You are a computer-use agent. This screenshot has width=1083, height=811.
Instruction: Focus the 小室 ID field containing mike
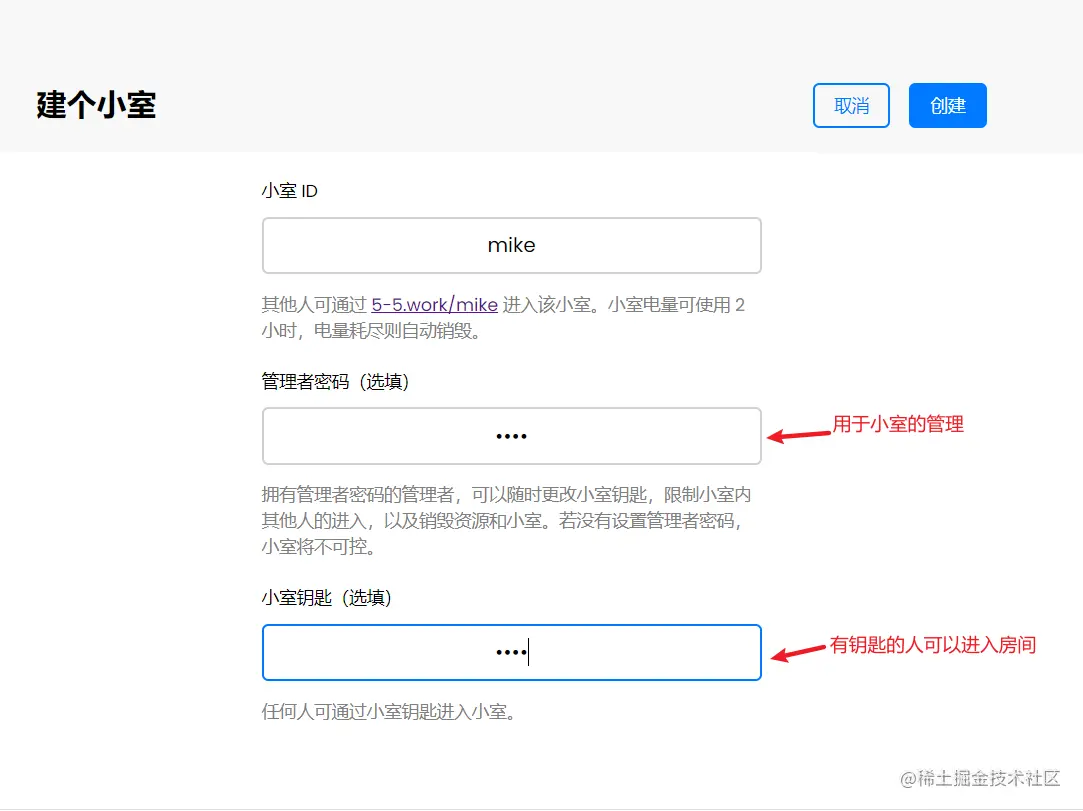click(x=512, y=245)
